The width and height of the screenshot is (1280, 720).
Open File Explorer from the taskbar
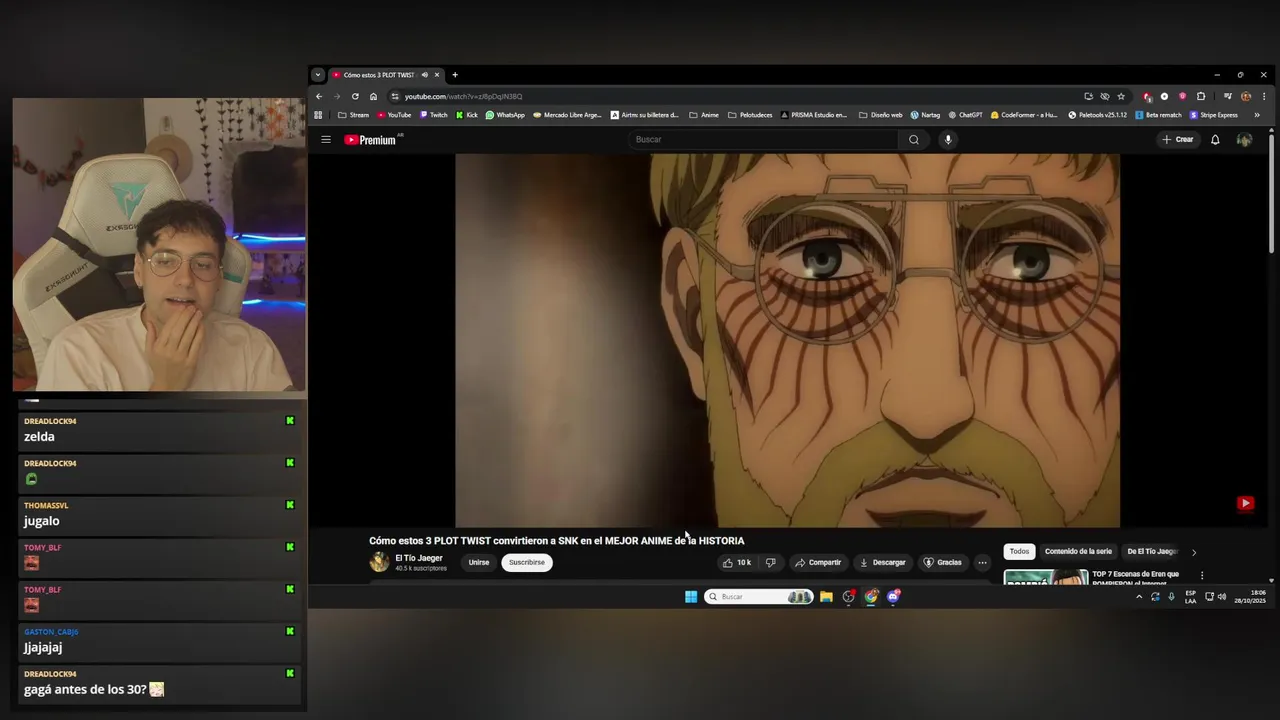click(x=826, y=597)
